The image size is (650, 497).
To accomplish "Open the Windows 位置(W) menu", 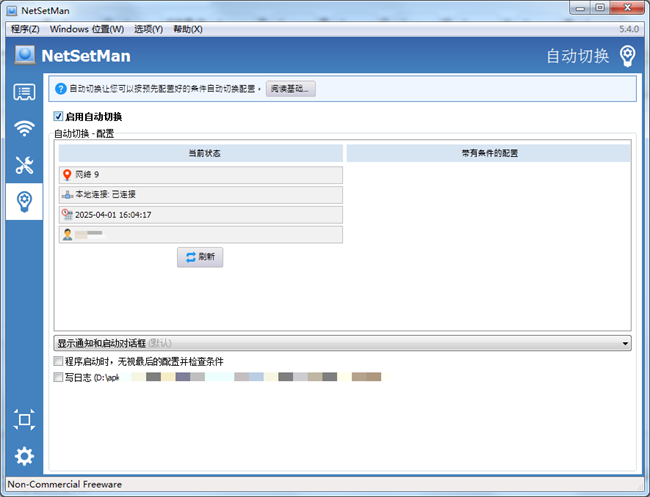I will pos(87,29).
